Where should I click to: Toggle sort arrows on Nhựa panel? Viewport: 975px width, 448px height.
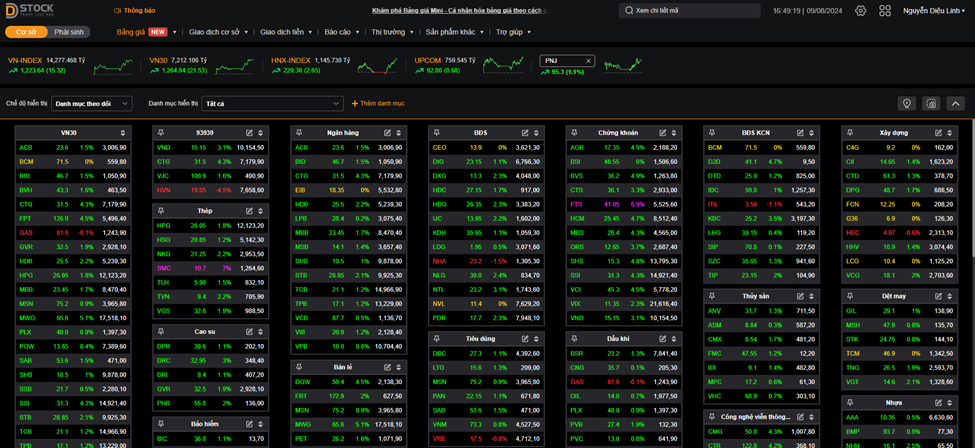coord(950,403)
